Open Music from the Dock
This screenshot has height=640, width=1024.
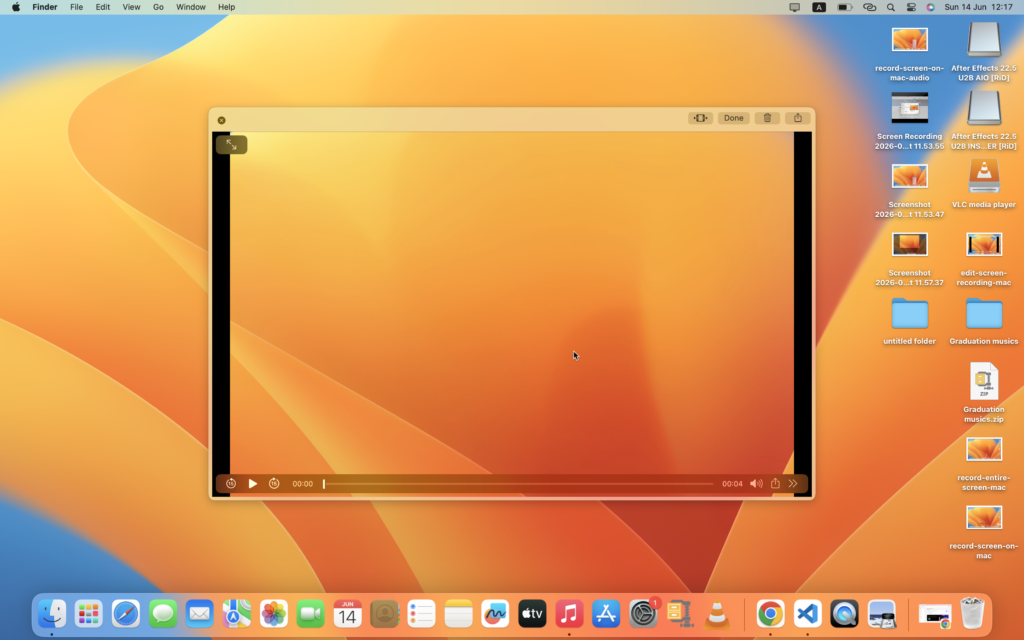pyautogui.click(x=569, y=614)
